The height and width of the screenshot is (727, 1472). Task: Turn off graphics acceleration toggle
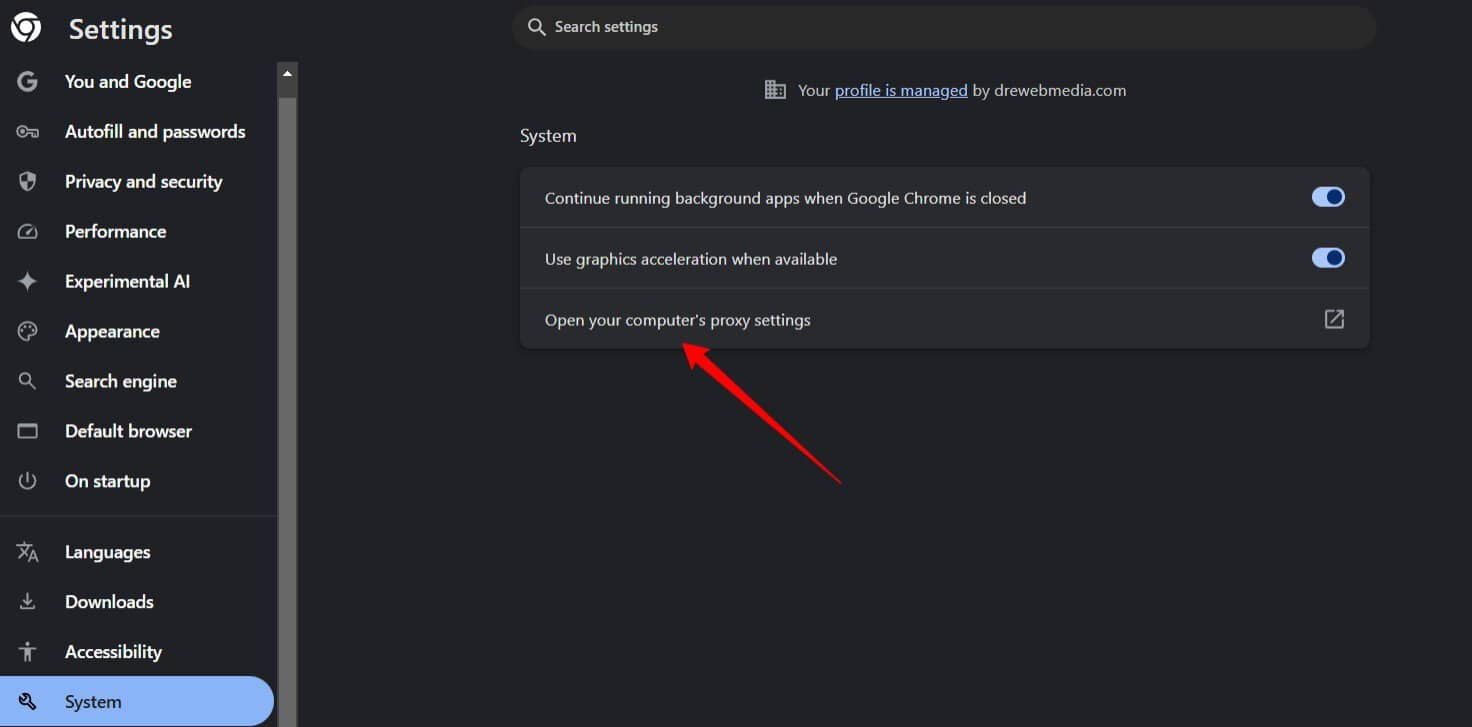click(x=1328, y=257)
